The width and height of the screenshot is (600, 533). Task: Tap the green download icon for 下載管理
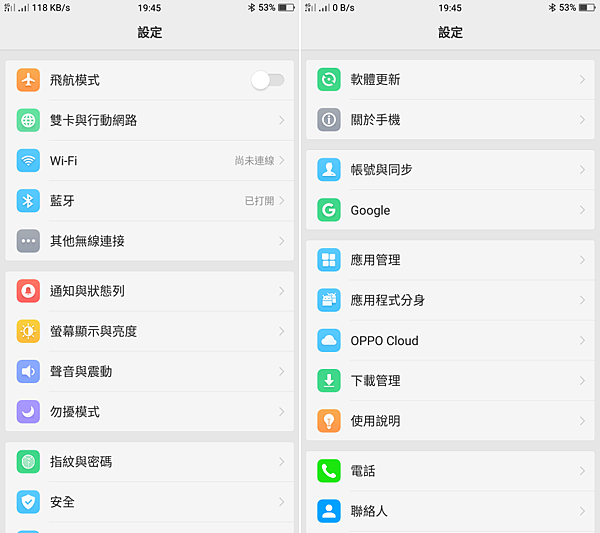(x=329, y=381)
